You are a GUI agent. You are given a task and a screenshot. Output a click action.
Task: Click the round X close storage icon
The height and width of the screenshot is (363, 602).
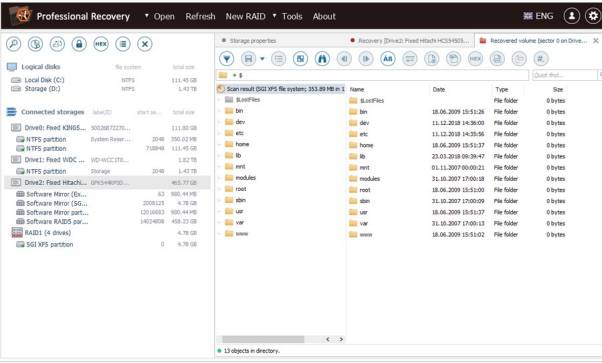click(145, 44)
